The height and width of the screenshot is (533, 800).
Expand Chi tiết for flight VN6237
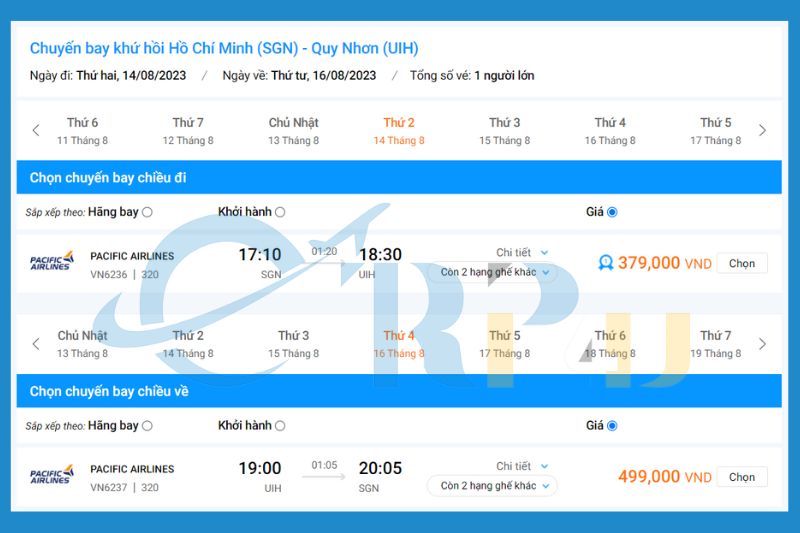522,466
